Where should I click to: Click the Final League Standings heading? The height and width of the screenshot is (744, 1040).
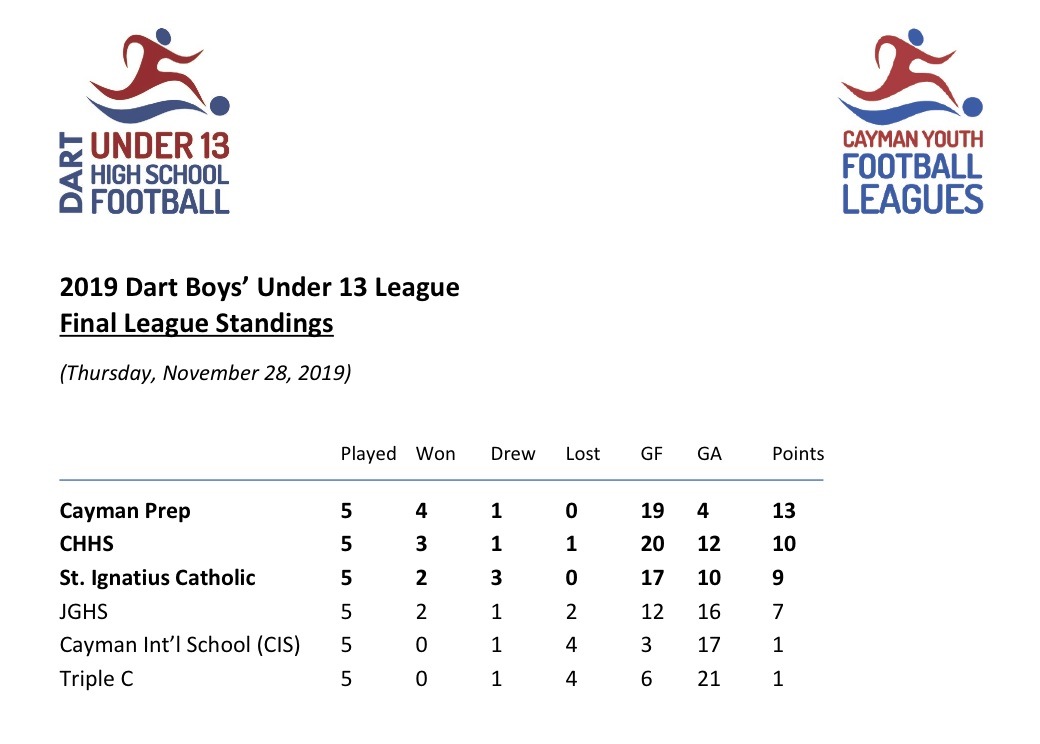click(x=197, y=324)
